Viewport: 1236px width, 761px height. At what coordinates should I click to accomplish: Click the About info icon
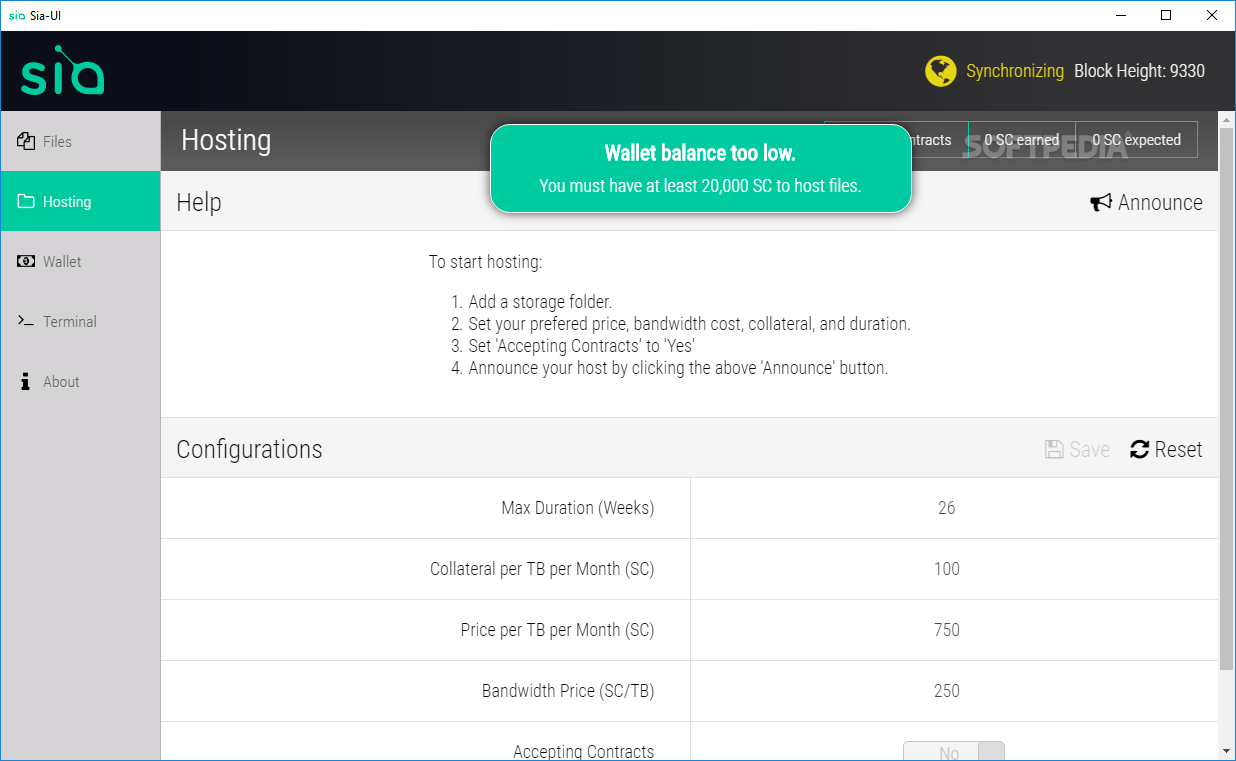[x=26, y=381]
